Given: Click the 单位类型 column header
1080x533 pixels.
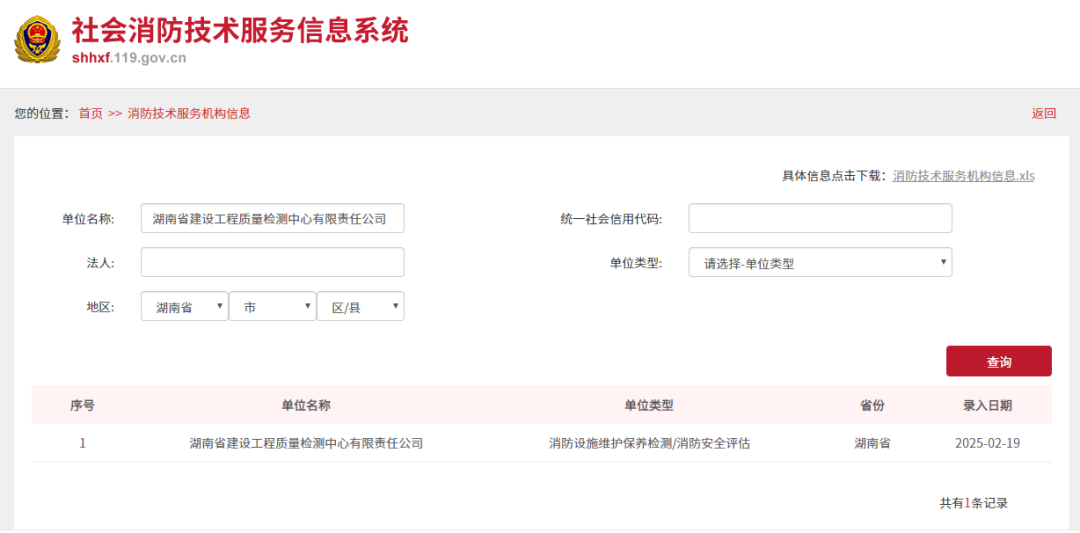Looking at the screenshot, I should pos(649,406).
